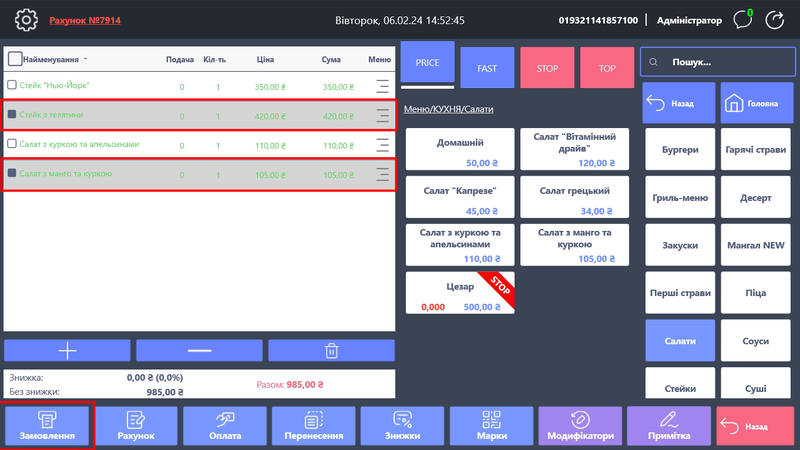Click the refresh arrow icon at top right
This screenshot has height=450, width=800.
tap(777, 19)
